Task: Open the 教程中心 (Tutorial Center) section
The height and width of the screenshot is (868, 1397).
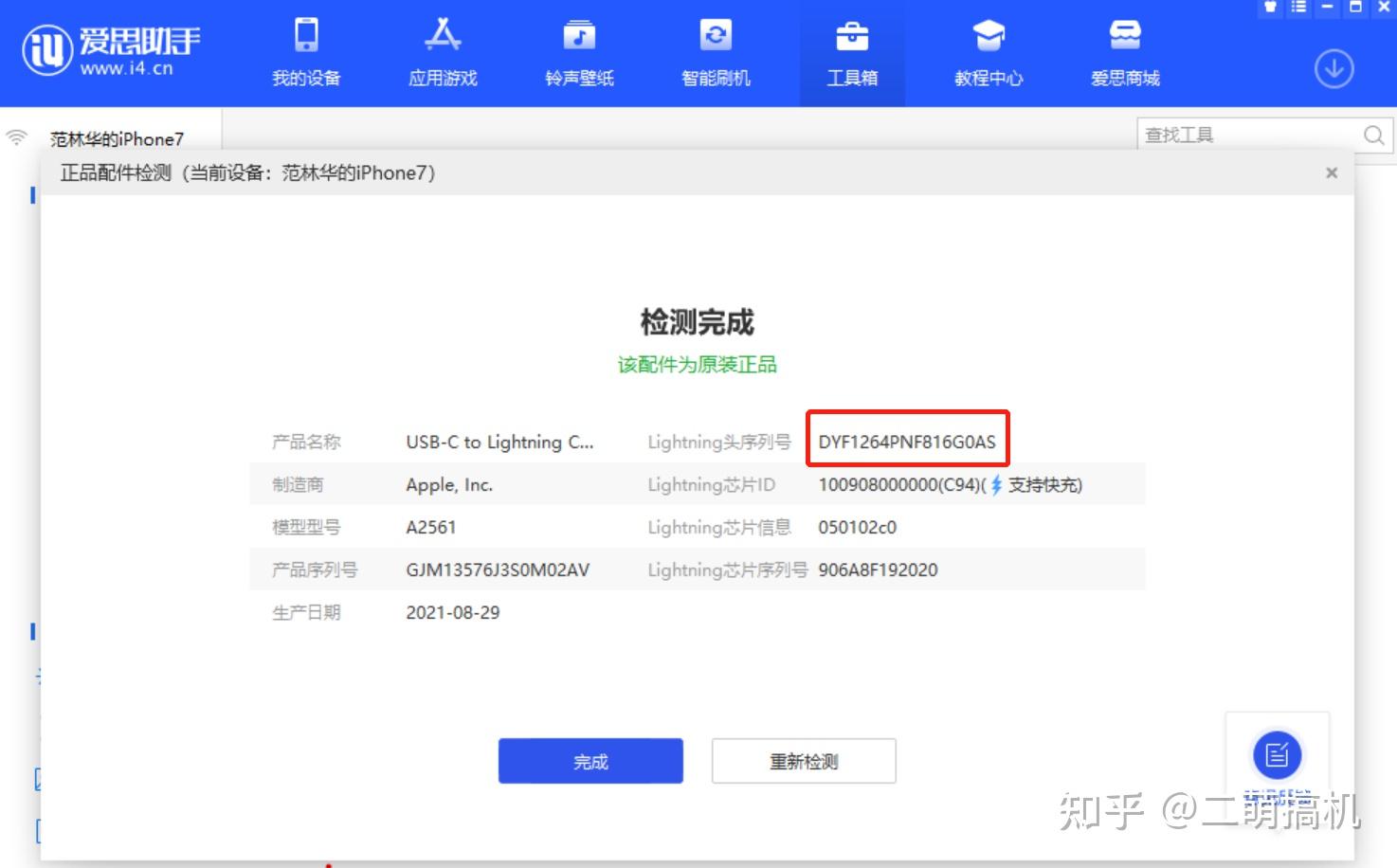Action: 989,52
